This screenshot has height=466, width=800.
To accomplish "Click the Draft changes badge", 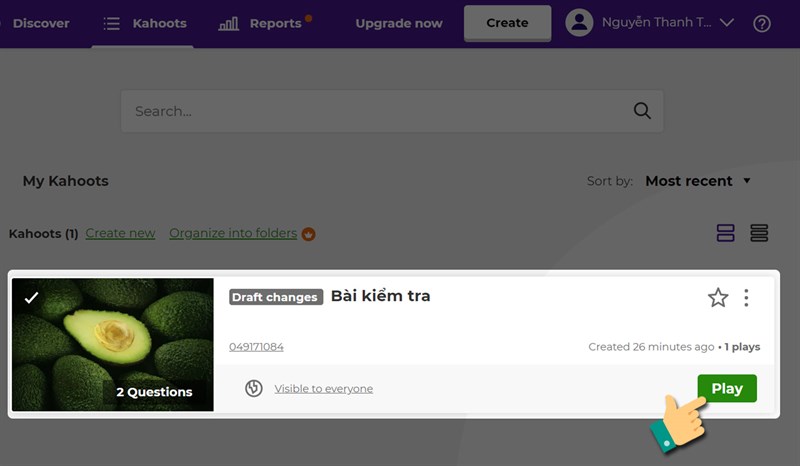I will 276,297.
